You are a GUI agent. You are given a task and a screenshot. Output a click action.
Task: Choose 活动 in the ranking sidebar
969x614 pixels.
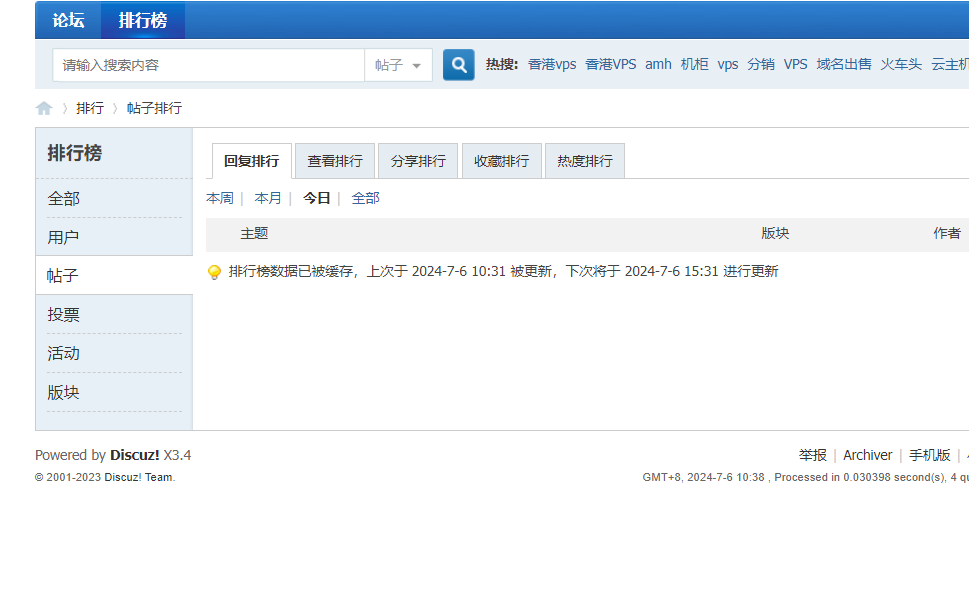click(x=63, y=354)
